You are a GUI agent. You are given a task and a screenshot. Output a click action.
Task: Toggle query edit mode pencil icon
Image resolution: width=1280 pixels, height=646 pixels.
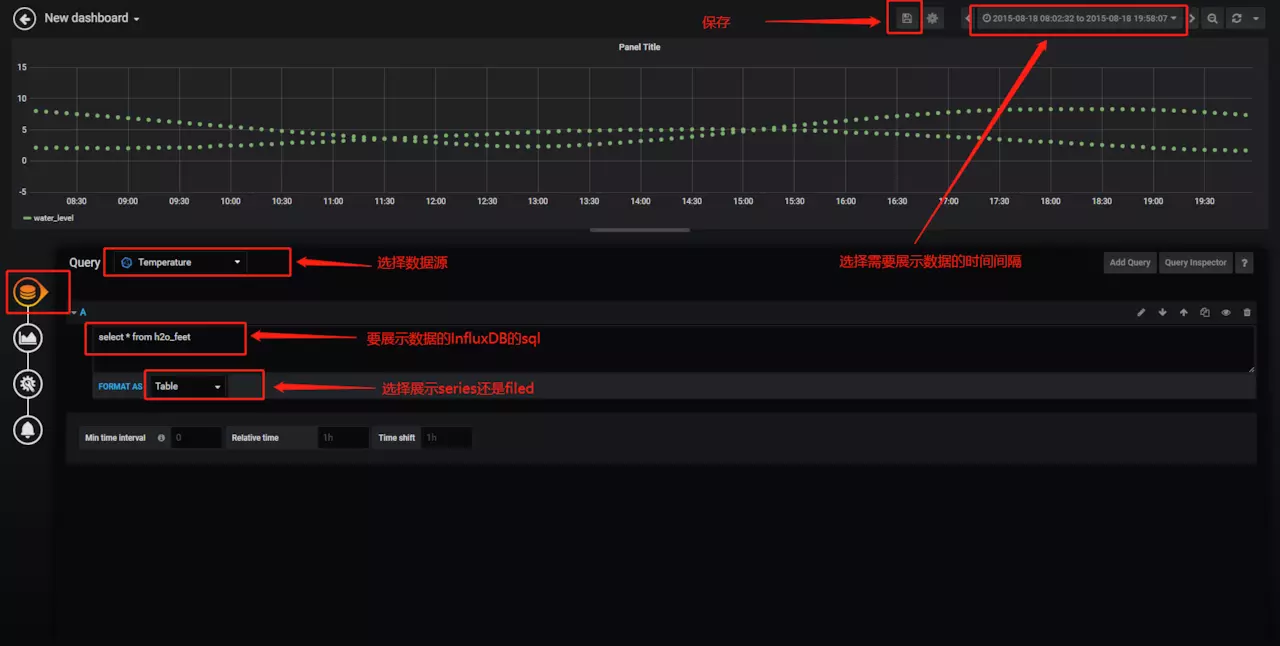tap(1141, 312)
